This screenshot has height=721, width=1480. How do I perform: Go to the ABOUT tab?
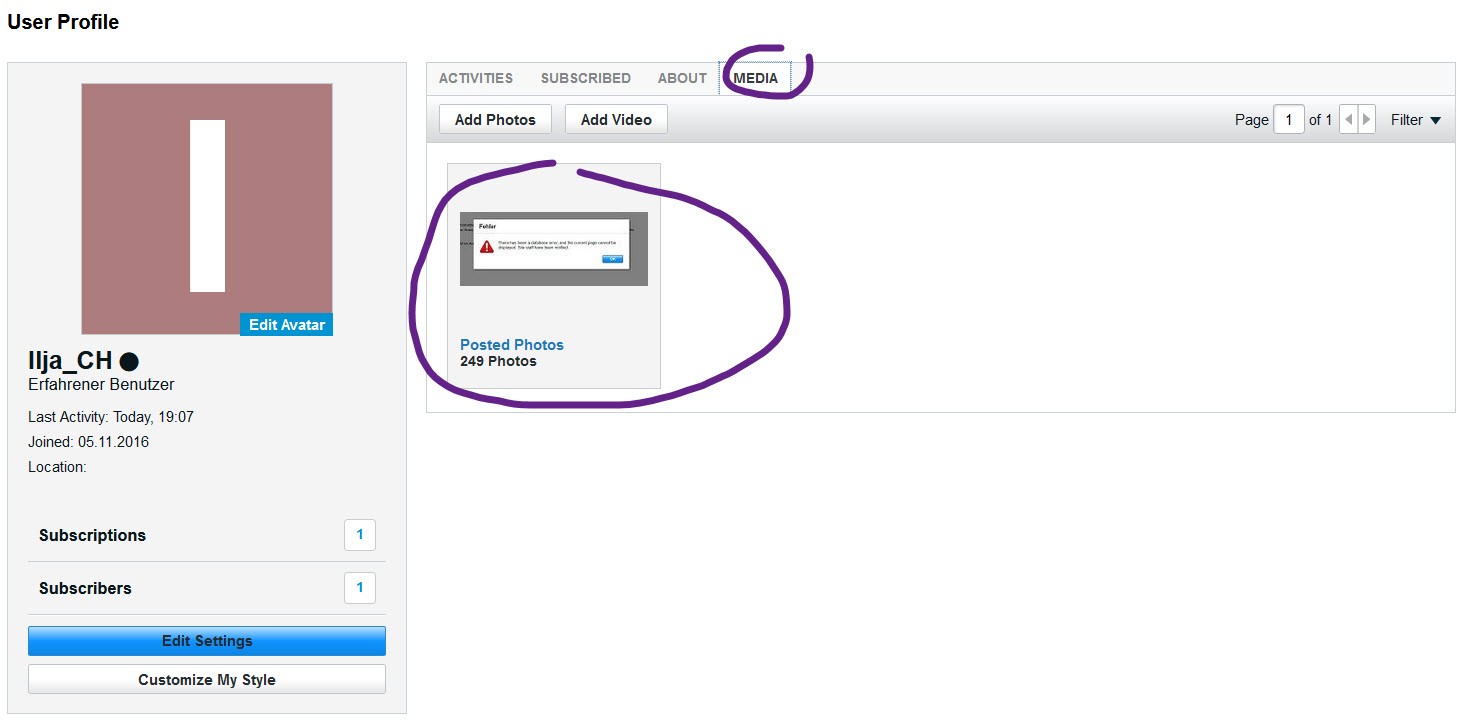(x=682, y=78)
